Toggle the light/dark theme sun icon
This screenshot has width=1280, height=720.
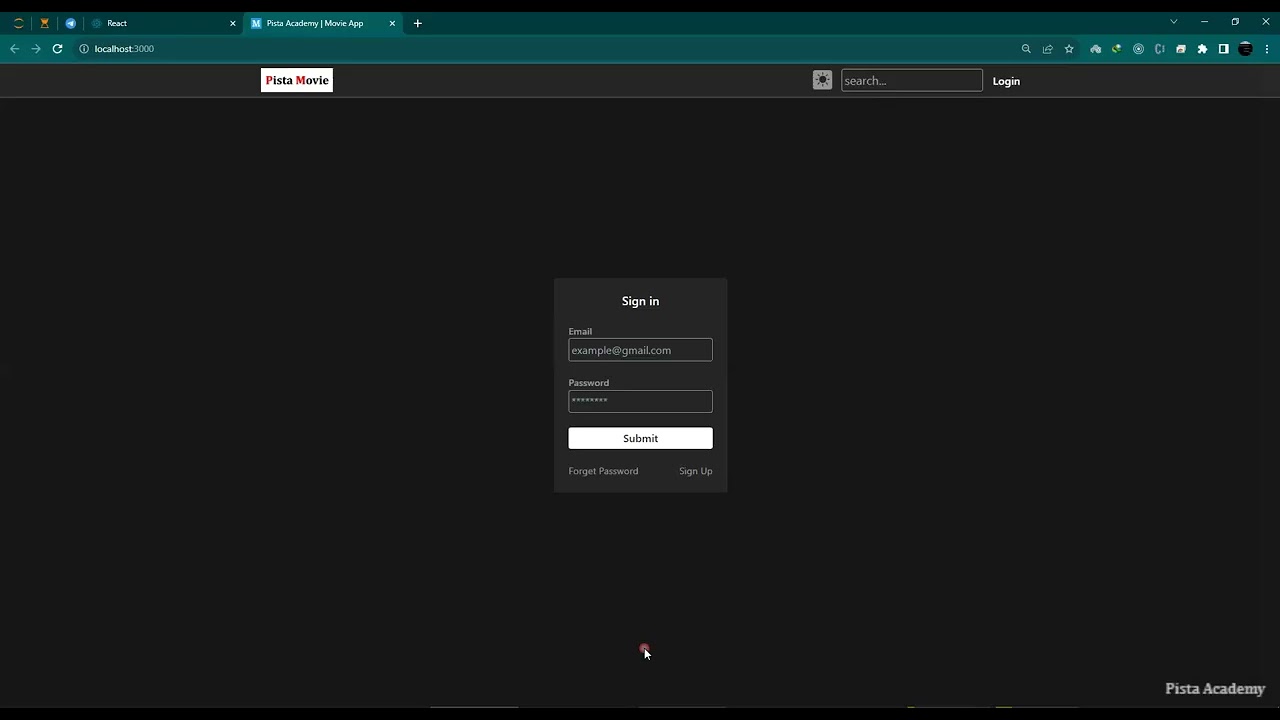822,80
